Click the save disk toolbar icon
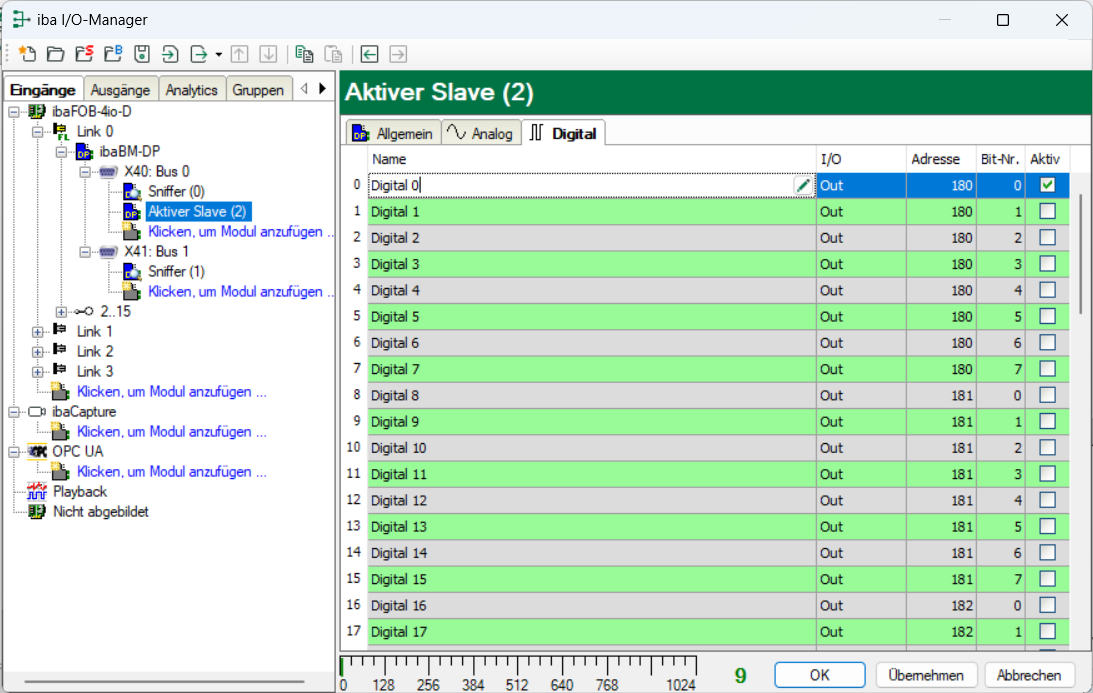The height and width of the screenshot is (693, 1093). point(142,54)
